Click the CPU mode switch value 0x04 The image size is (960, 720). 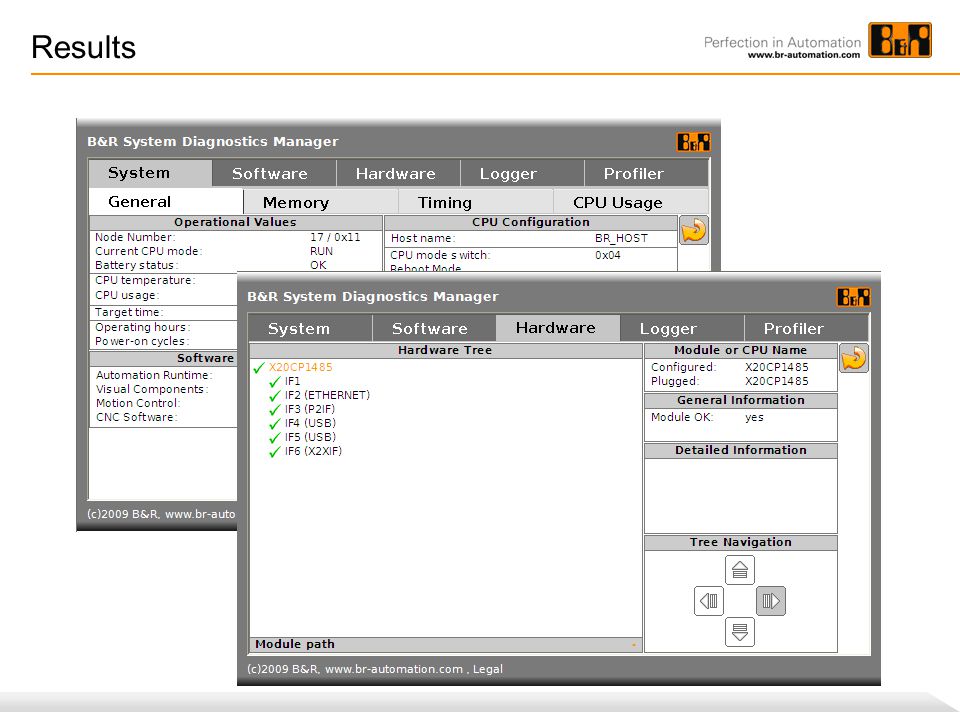[x=608, y=255]
